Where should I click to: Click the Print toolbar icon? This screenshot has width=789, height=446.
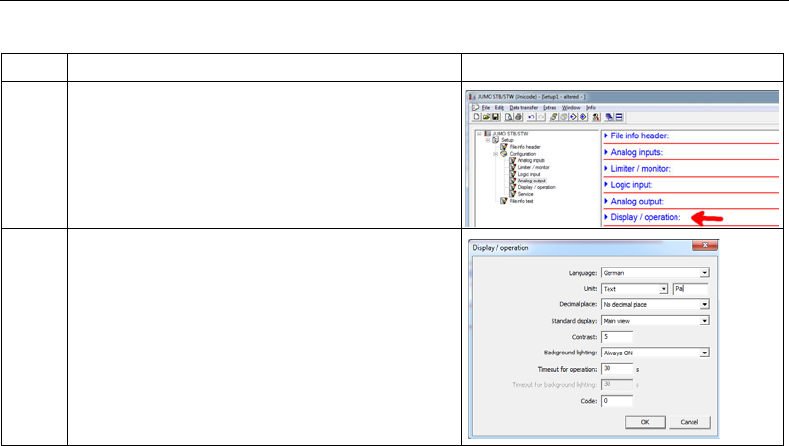point(508,116)
